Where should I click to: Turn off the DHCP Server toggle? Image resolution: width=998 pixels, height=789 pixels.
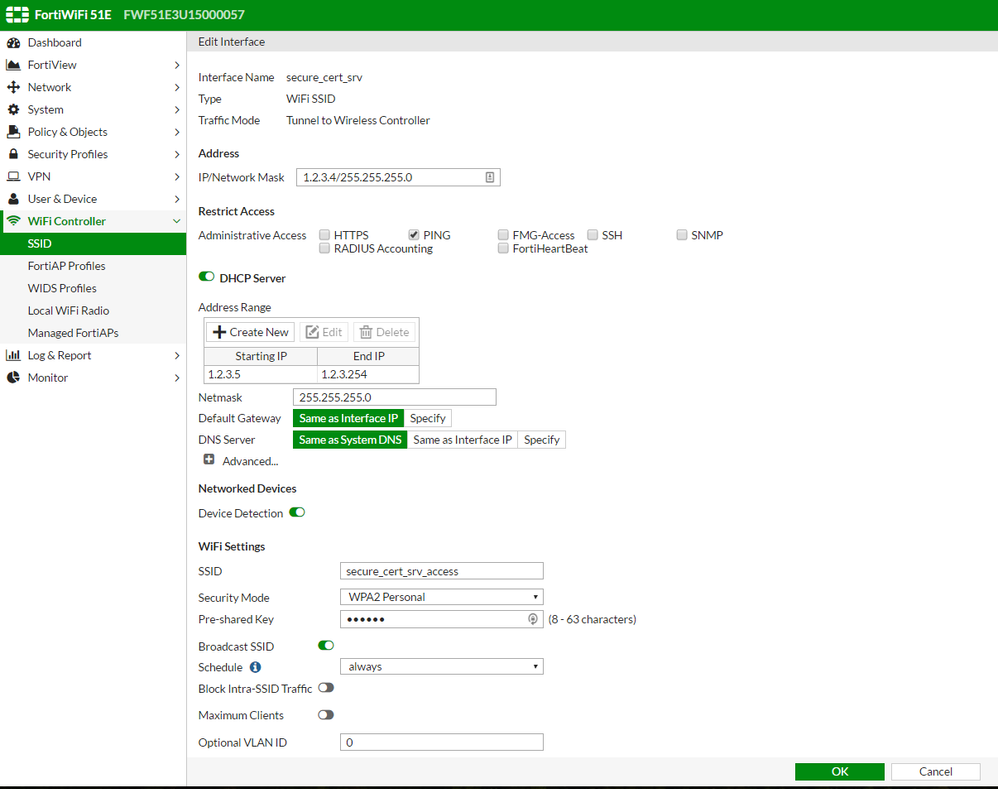tap(207, 277)
